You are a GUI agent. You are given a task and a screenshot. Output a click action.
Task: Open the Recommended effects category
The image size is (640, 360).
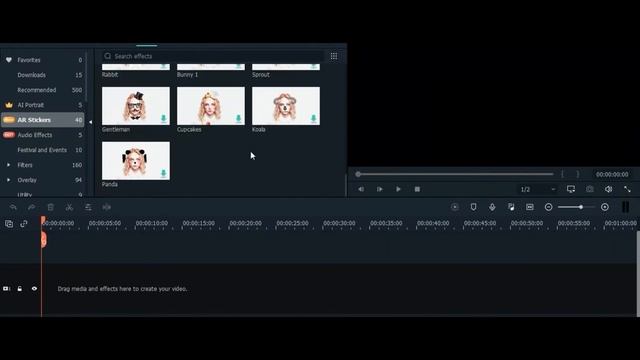click(37, 90)
